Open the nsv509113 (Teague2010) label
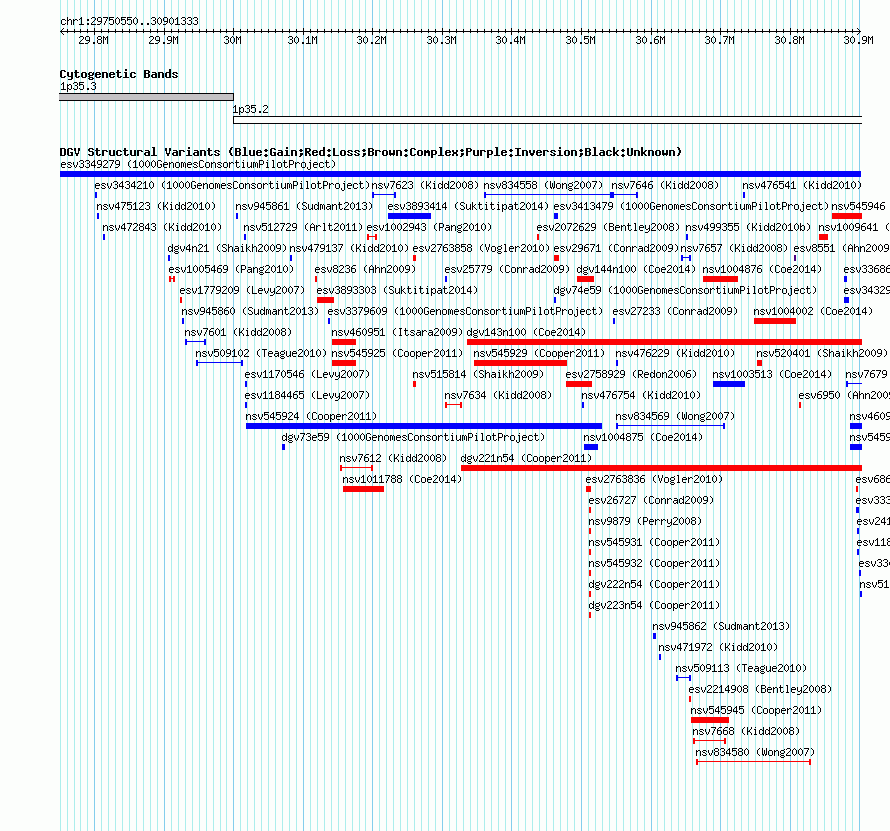This screenshot has height=831, width=890. click(x=741, y=668)
